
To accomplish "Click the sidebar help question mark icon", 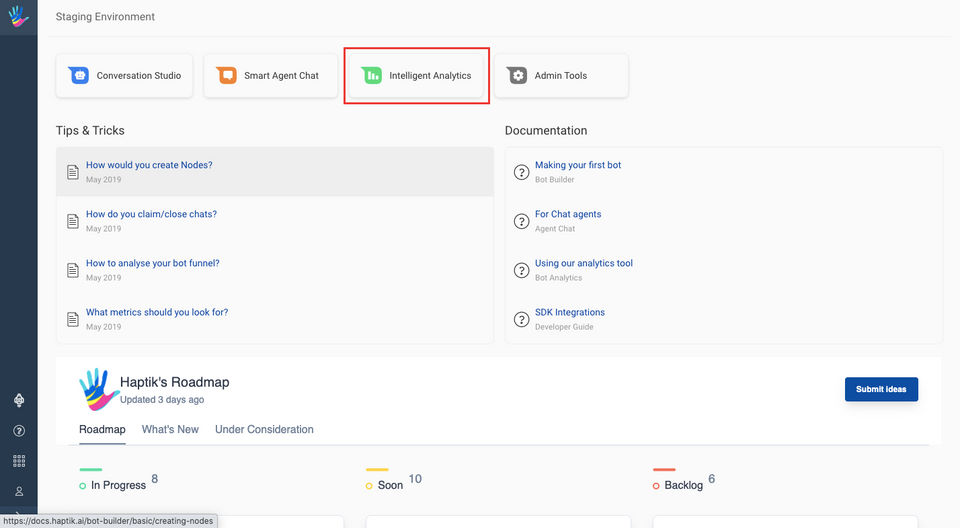I will (19, 431).
